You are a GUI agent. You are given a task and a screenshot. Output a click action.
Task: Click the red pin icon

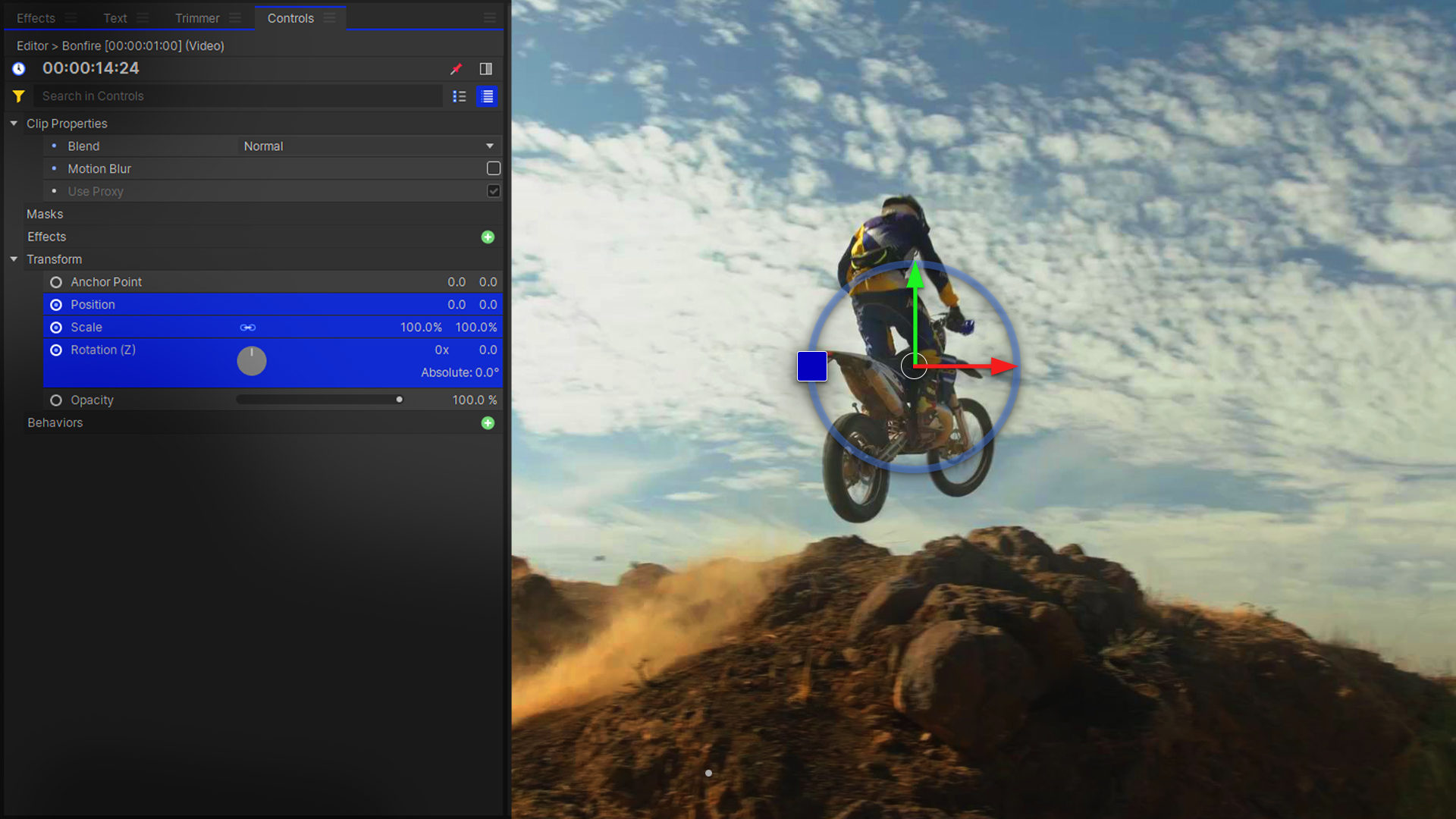(456, 69)
